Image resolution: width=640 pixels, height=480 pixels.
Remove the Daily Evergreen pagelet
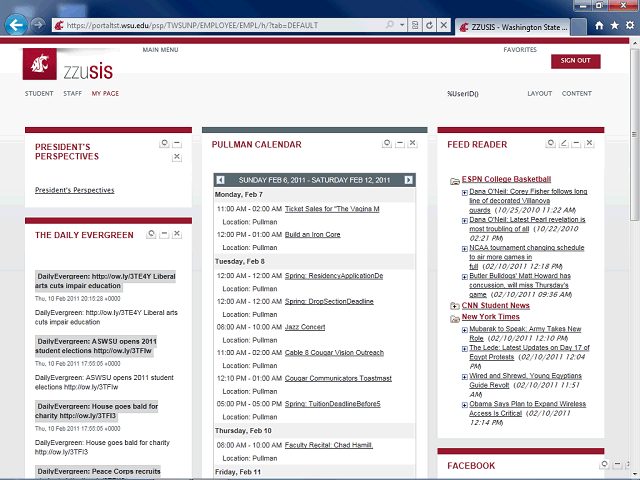tap(177, 234)
